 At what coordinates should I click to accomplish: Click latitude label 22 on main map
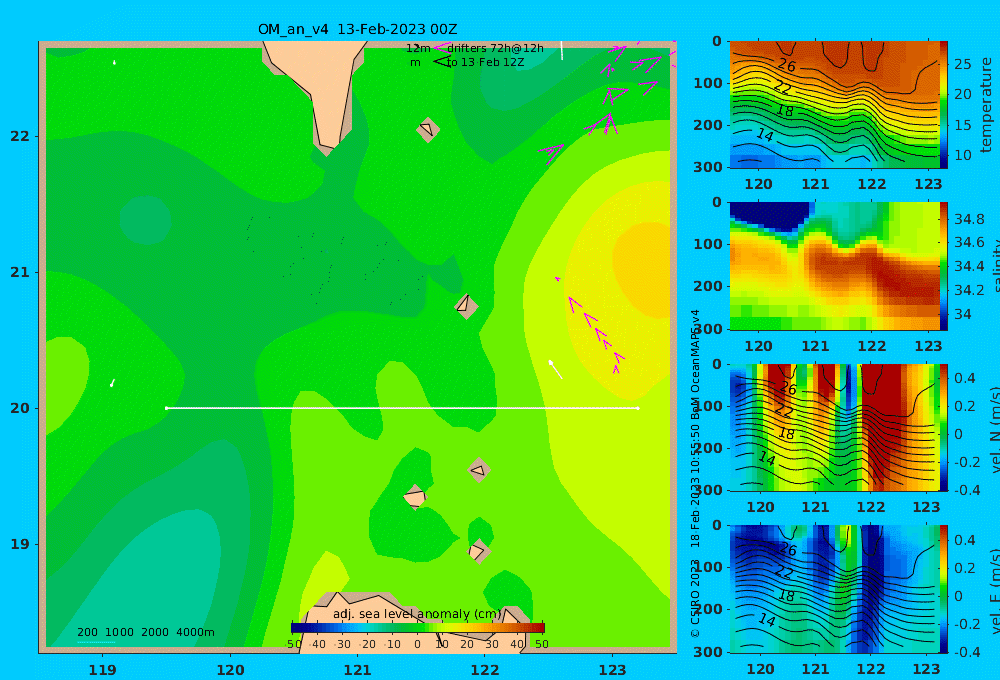(x=20, y=136)
